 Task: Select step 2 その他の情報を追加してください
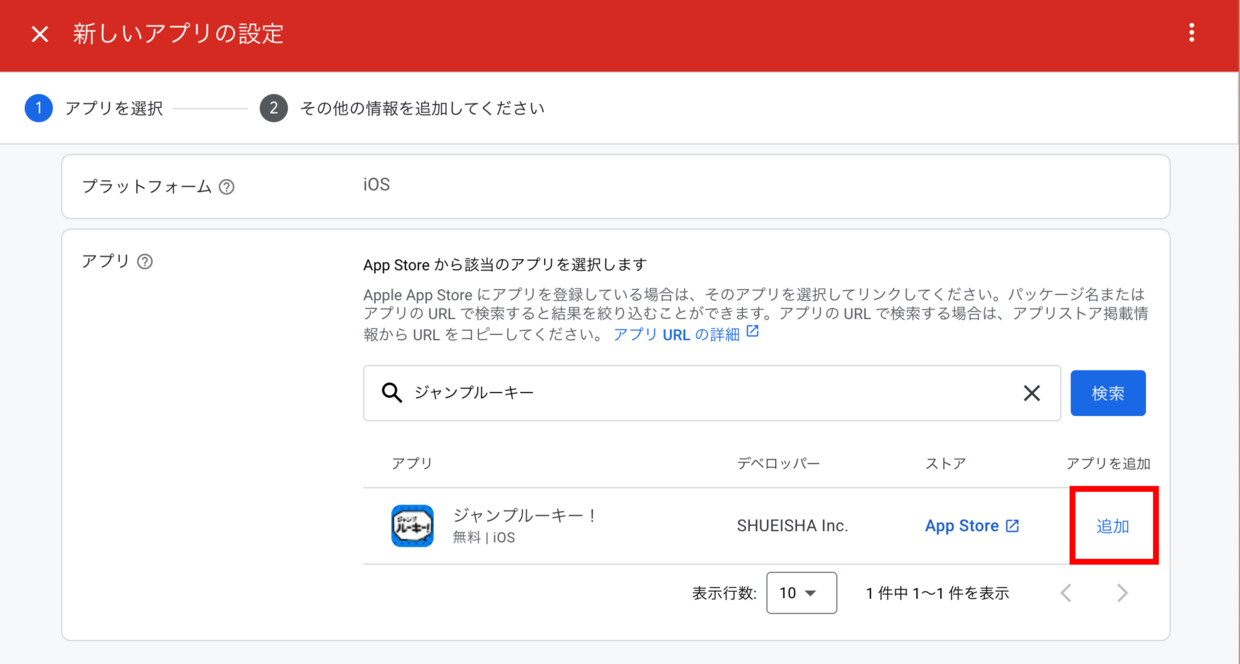[x=402, y=108]
